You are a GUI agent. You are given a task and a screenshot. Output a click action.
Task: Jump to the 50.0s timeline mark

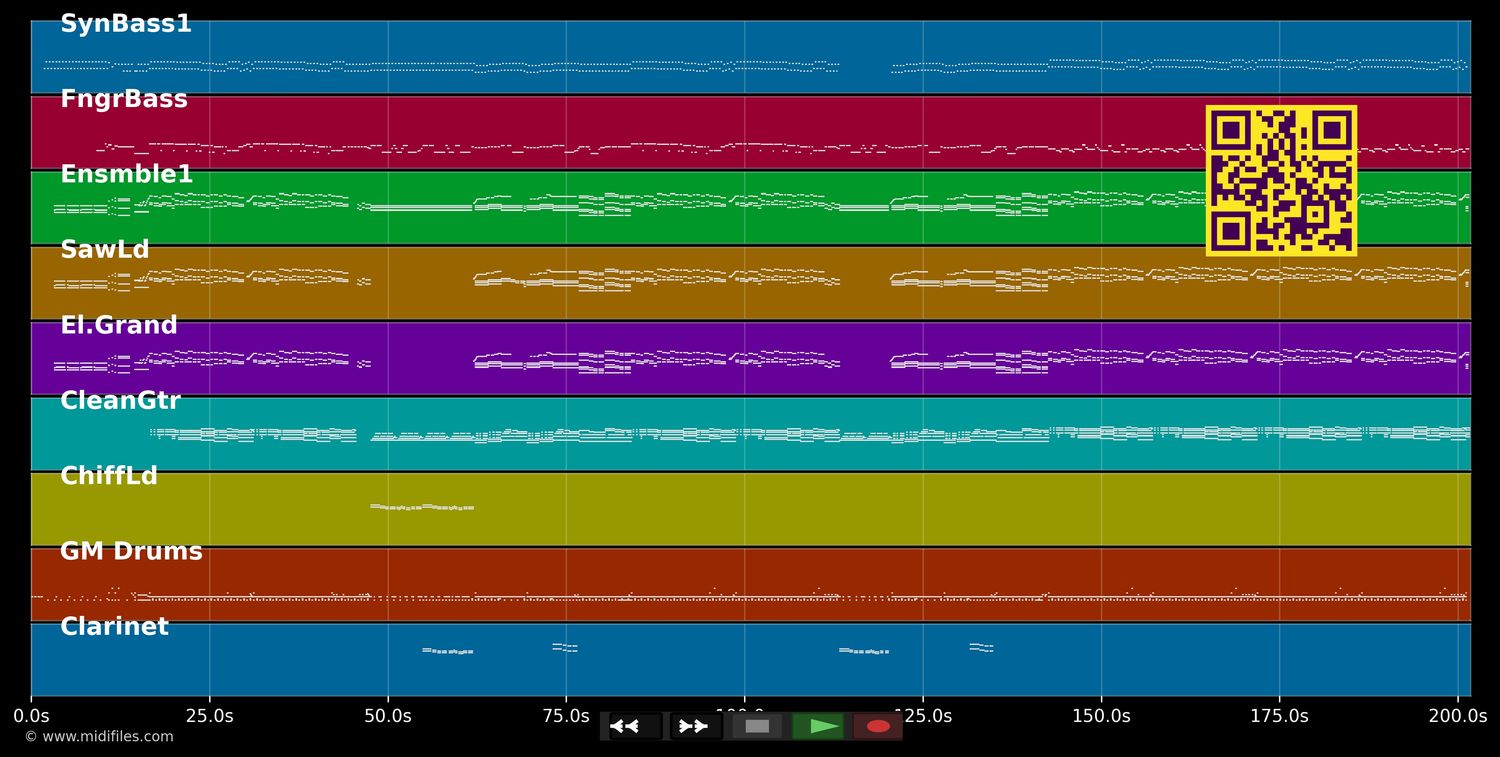(388, 716)
